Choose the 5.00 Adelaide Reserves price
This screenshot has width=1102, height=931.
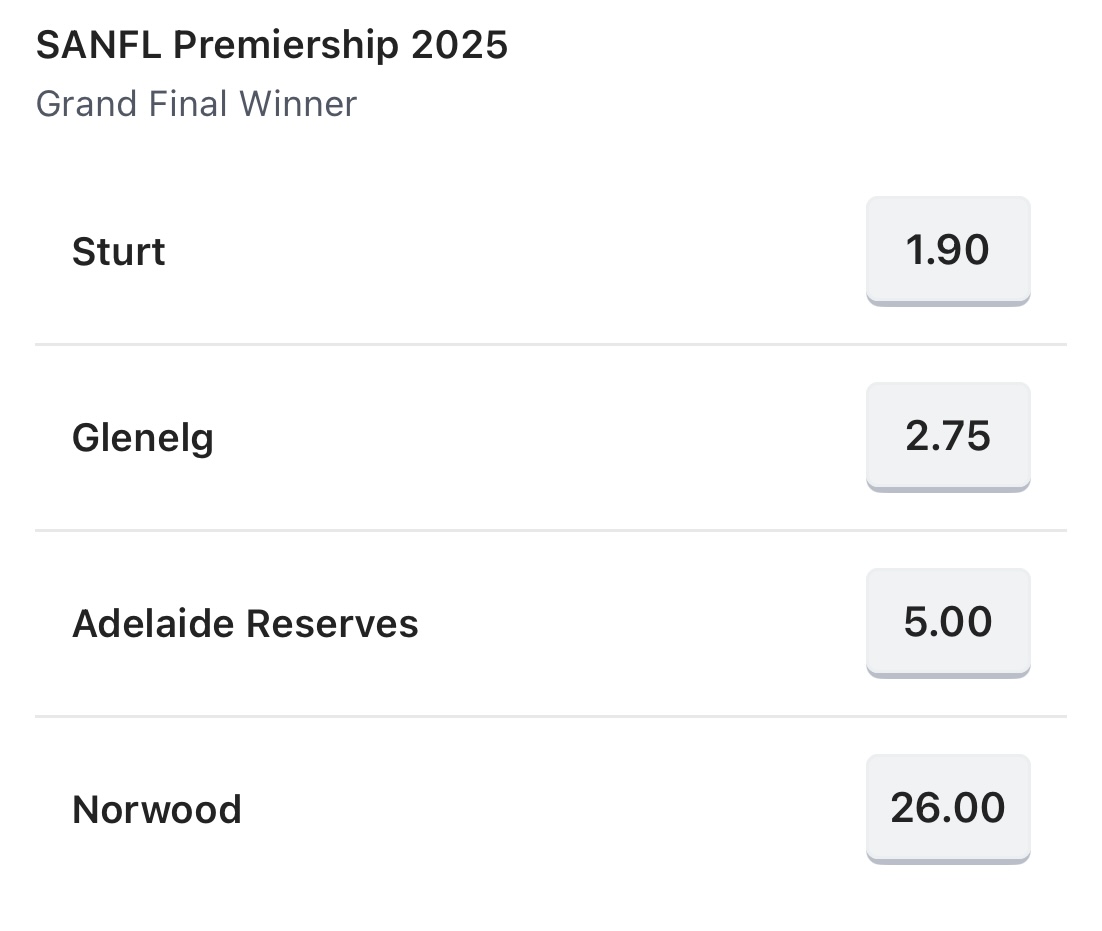point(948,623)
